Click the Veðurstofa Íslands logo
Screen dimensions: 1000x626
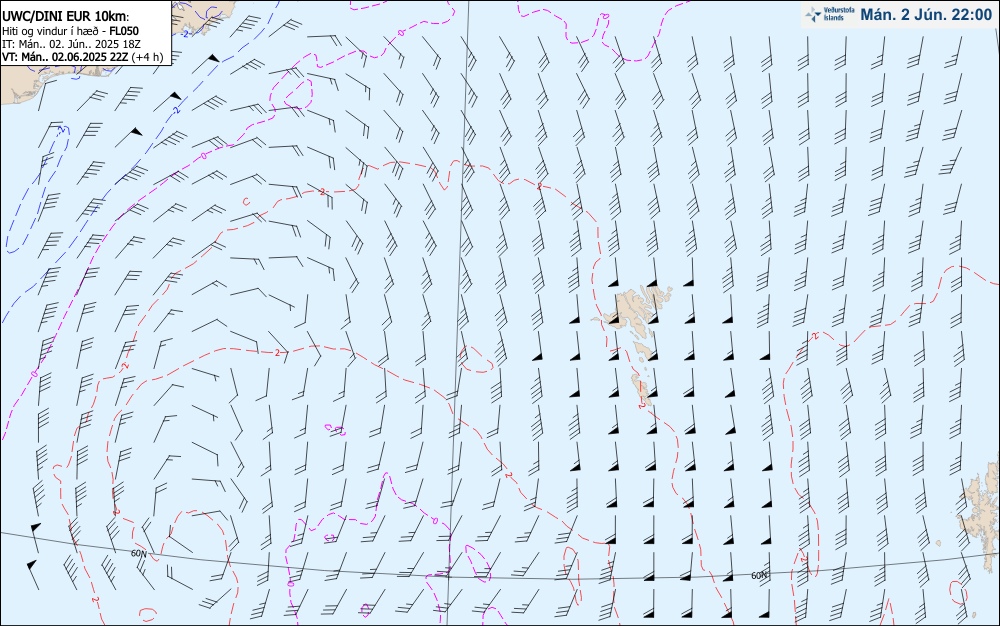[830, 14]
